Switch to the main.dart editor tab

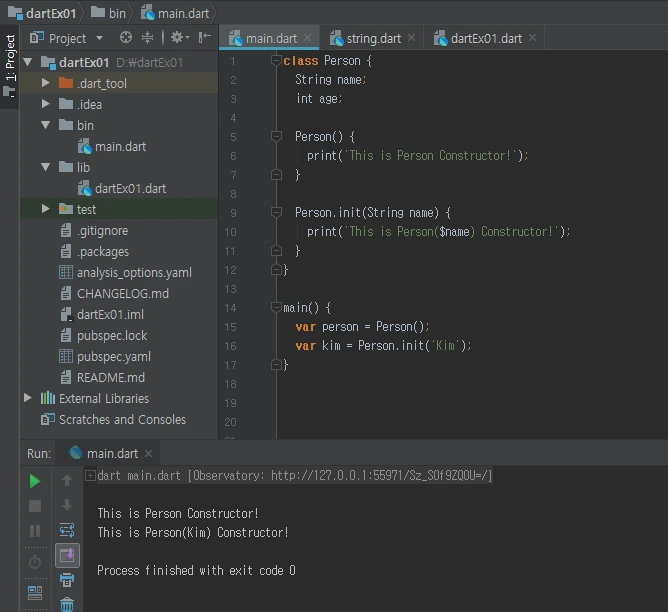pyautogui.click(x=271, y=39)
